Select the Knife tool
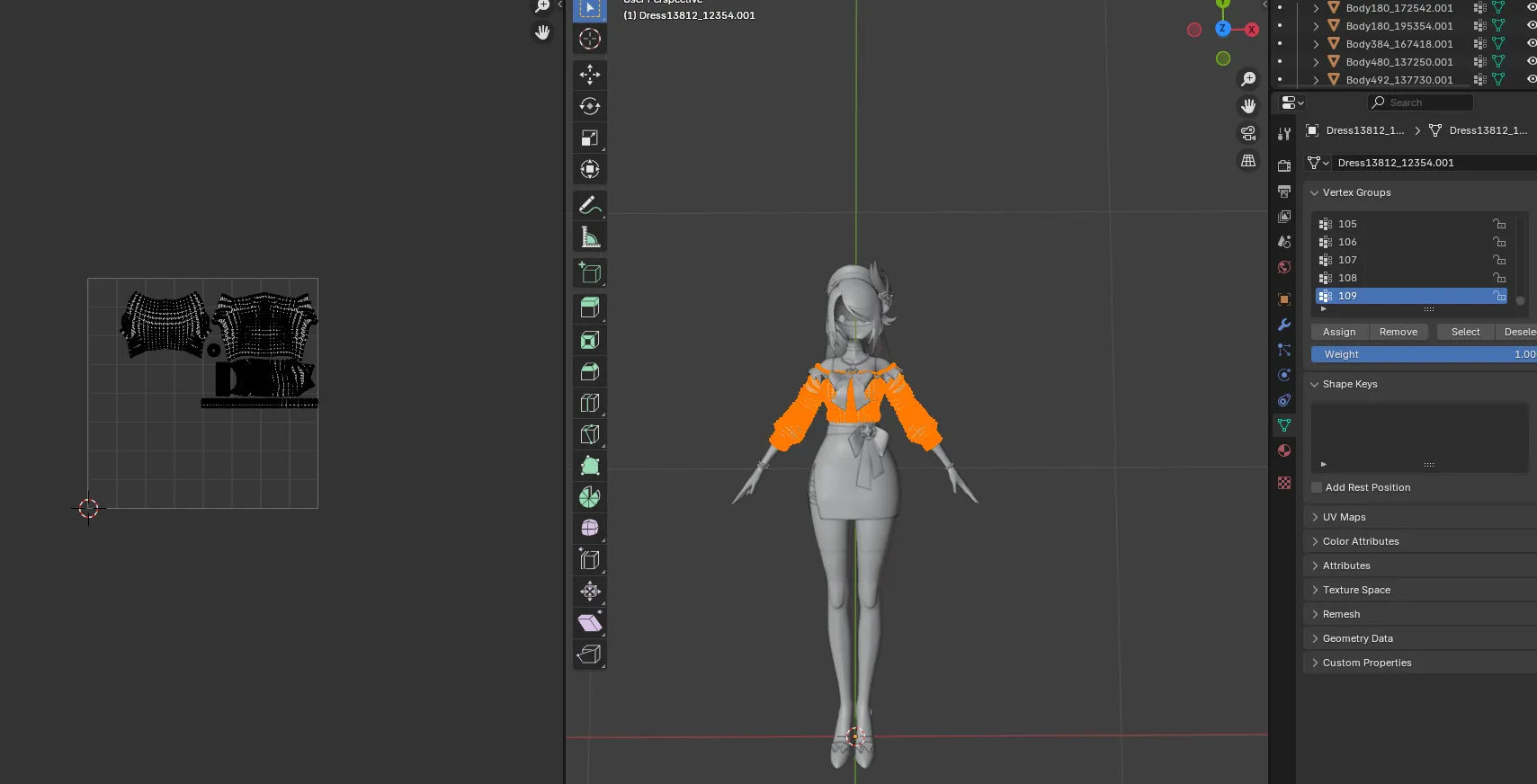 click(590, 434)
